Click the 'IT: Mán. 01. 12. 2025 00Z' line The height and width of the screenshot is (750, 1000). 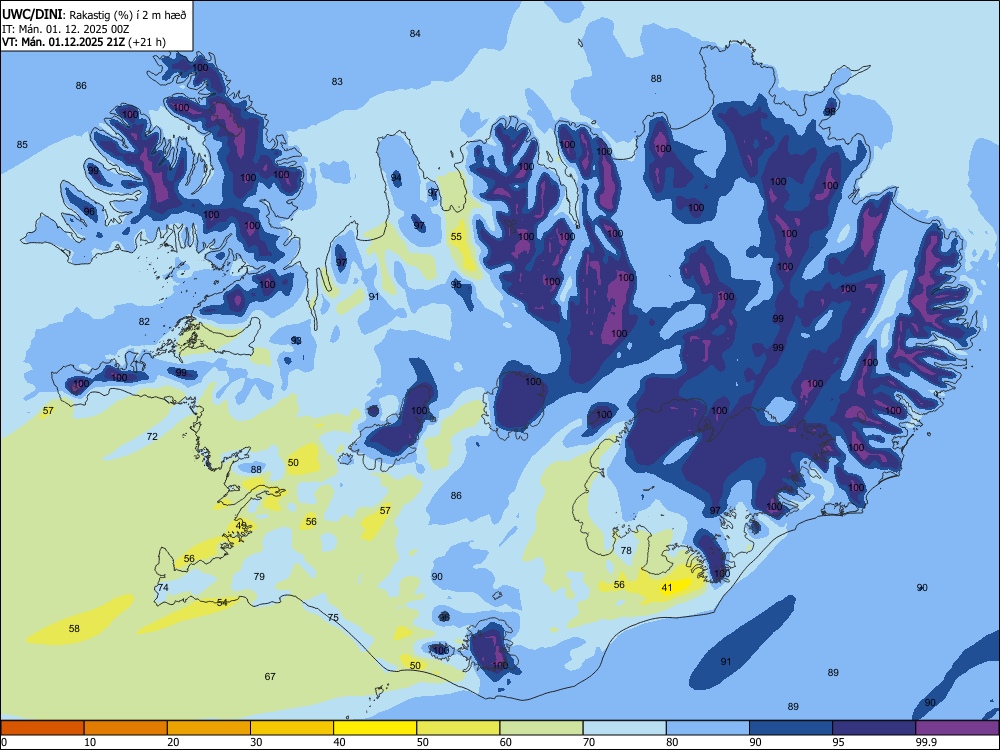click(x=66, y=29)
